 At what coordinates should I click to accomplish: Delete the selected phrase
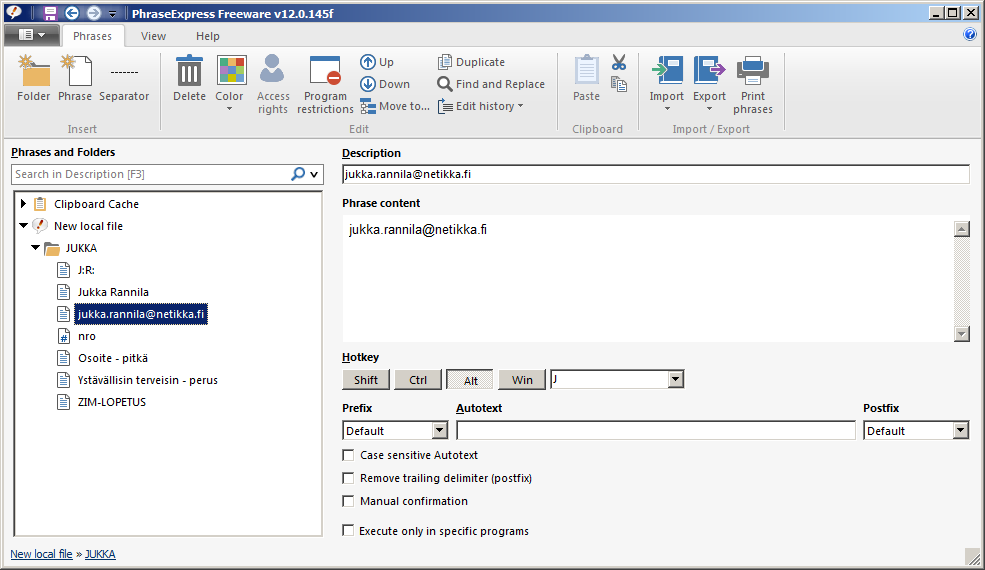[x=189, y=78]
